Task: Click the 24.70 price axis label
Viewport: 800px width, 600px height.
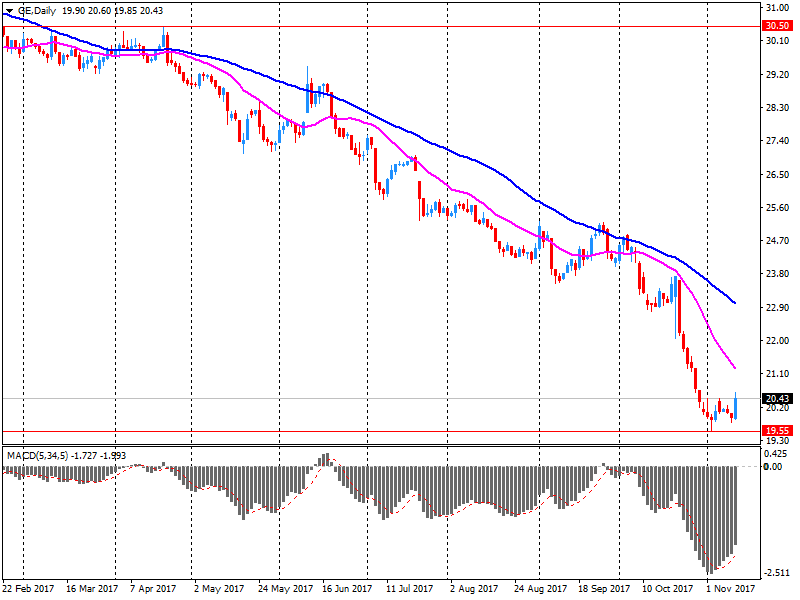Action: [x=778, y=241]
